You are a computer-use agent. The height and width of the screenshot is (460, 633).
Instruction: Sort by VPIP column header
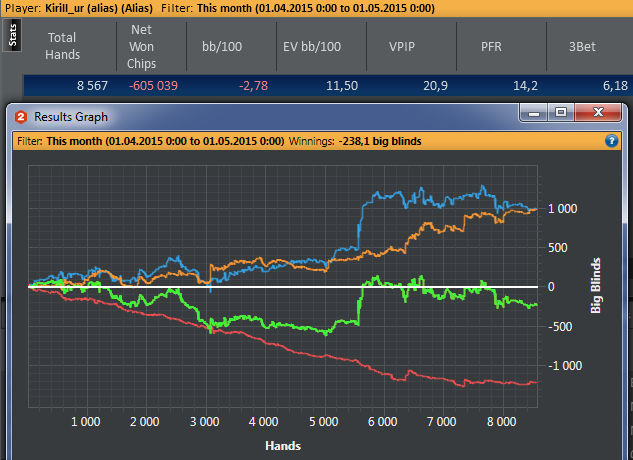(x=402, y=46)
